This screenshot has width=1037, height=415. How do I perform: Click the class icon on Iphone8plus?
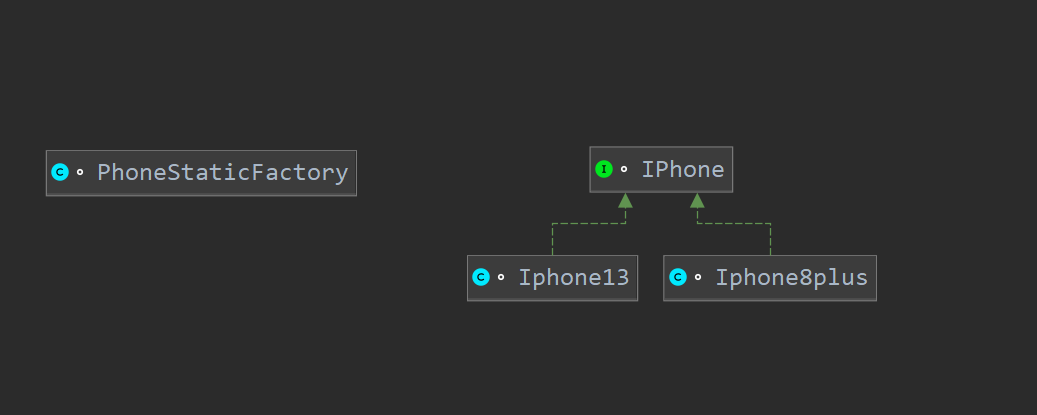click(678, 277)
